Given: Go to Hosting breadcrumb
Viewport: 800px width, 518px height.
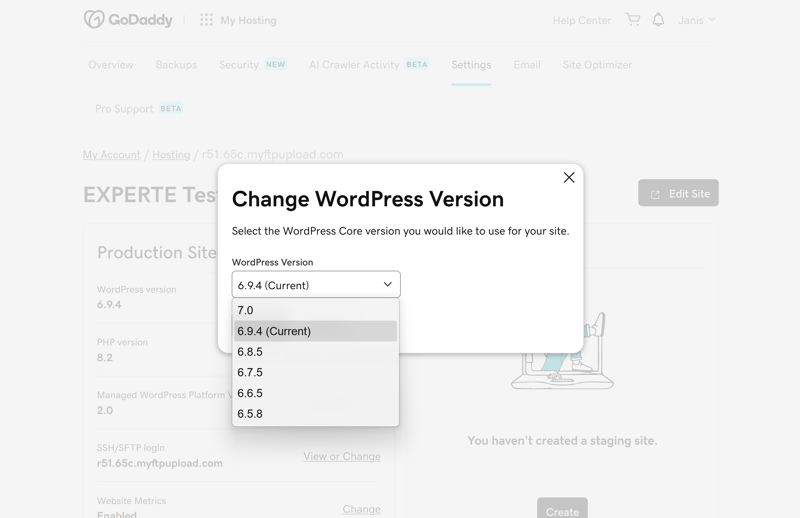Looking at the screenshot, I should [171, 155].
